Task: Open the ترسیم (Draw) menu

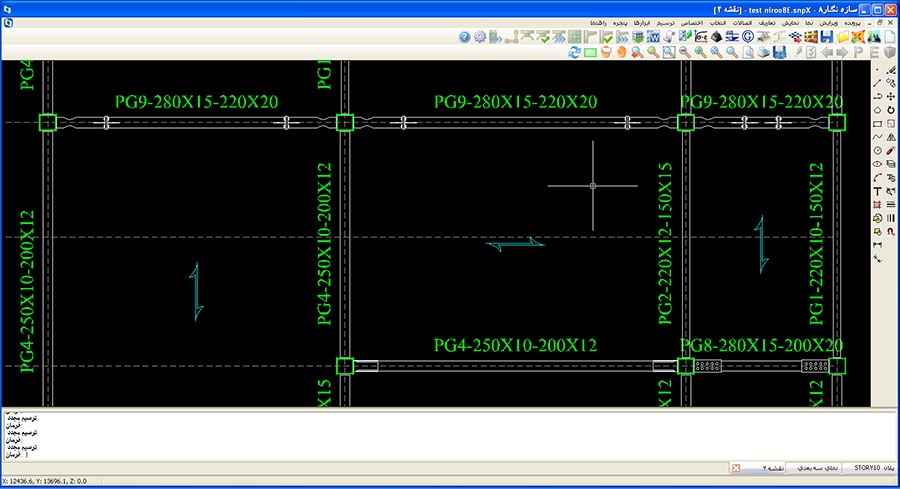Action: point(665,21)
